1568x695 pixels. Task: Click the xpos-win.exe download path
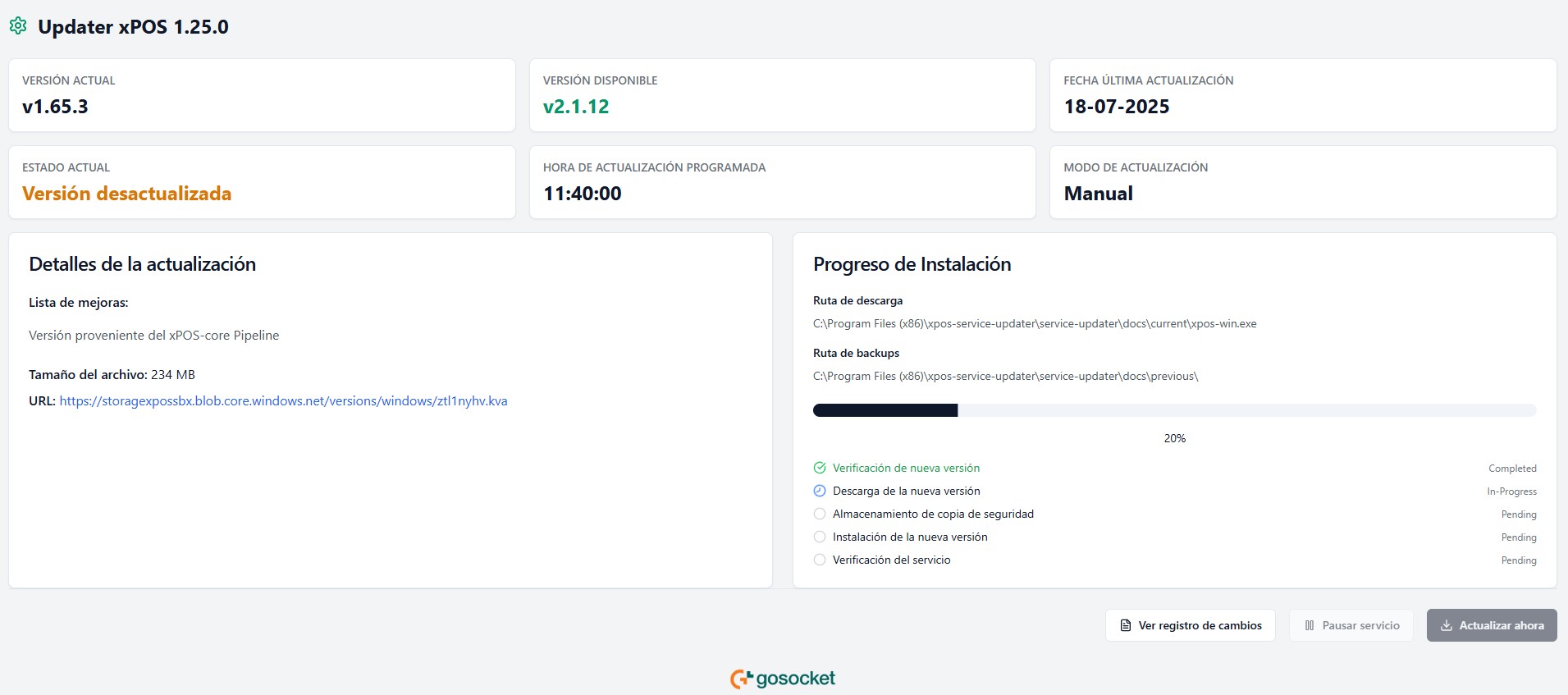tap(1035, 324)
